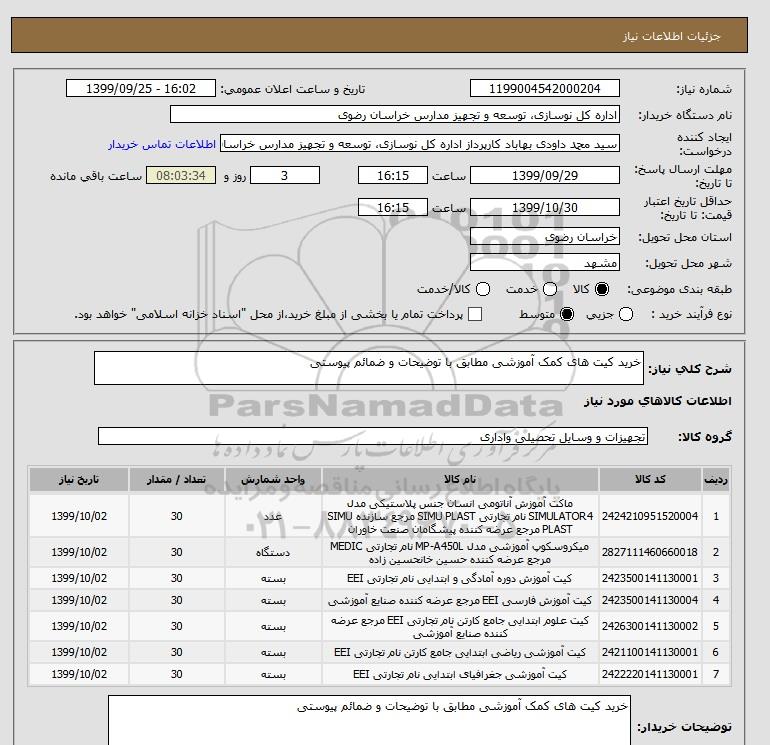Click product code 2422220141130001
This screenshot has width=770, height=745.
coord(650,675)
